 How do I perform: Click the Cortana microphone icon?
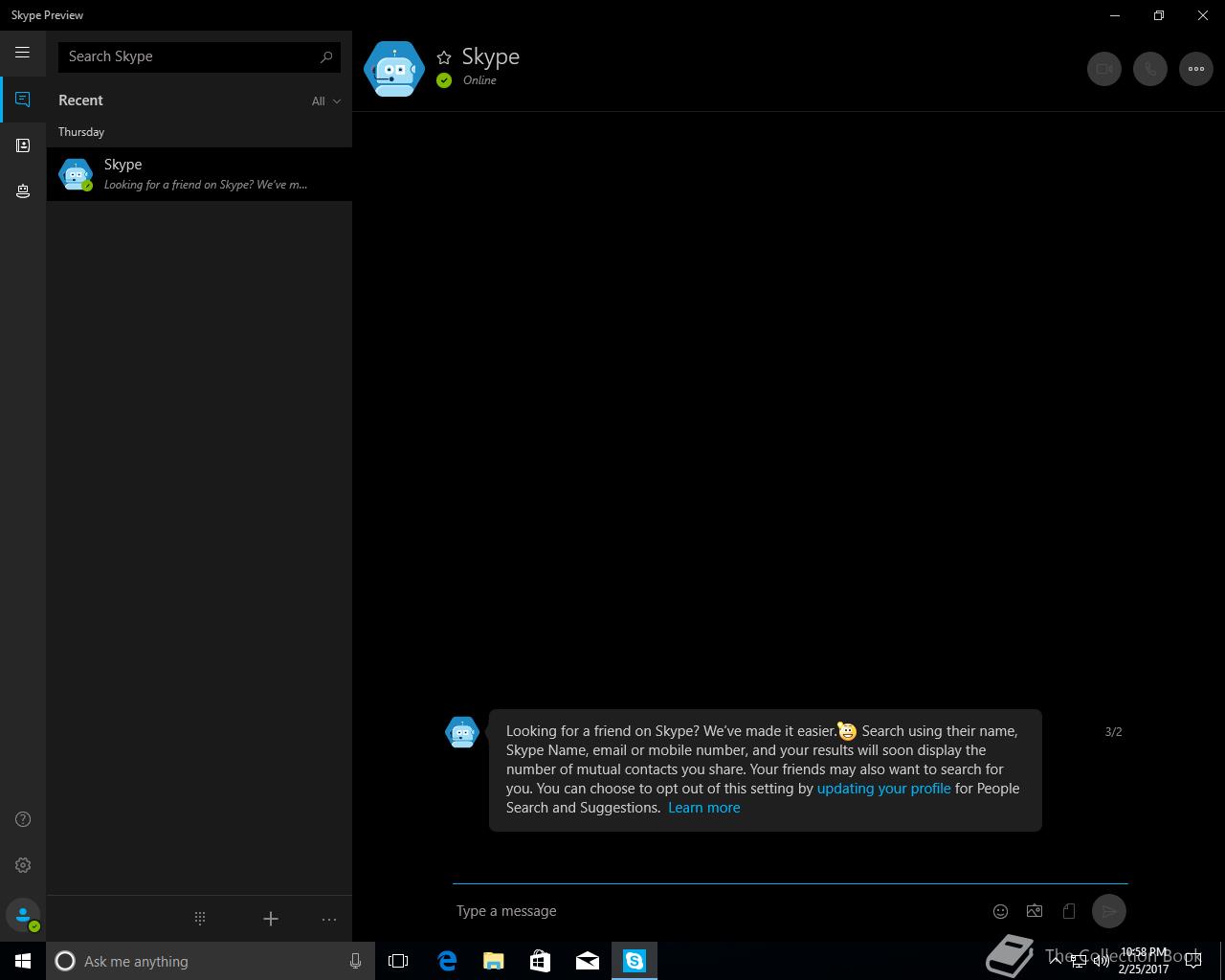tap(355, 961)
